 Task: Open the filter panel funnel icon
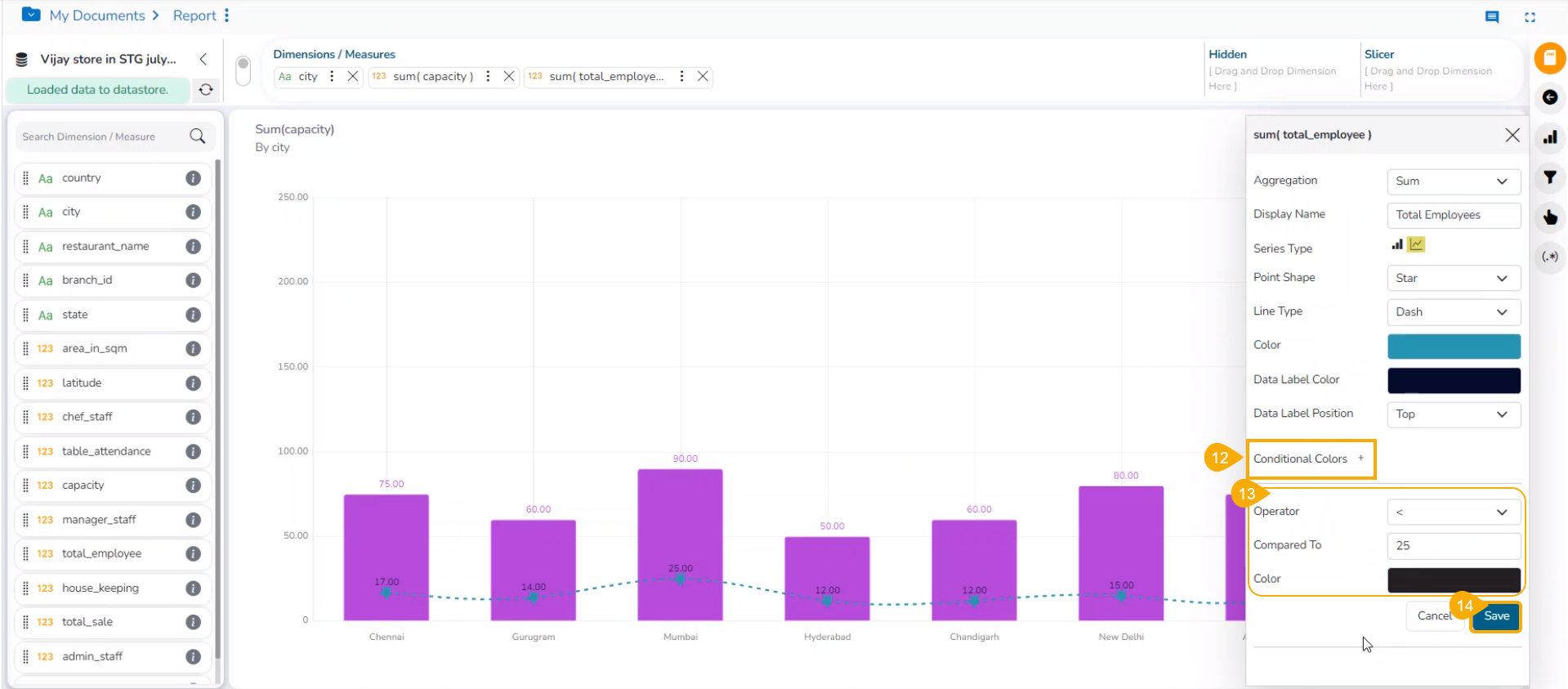click(1549, 177)
